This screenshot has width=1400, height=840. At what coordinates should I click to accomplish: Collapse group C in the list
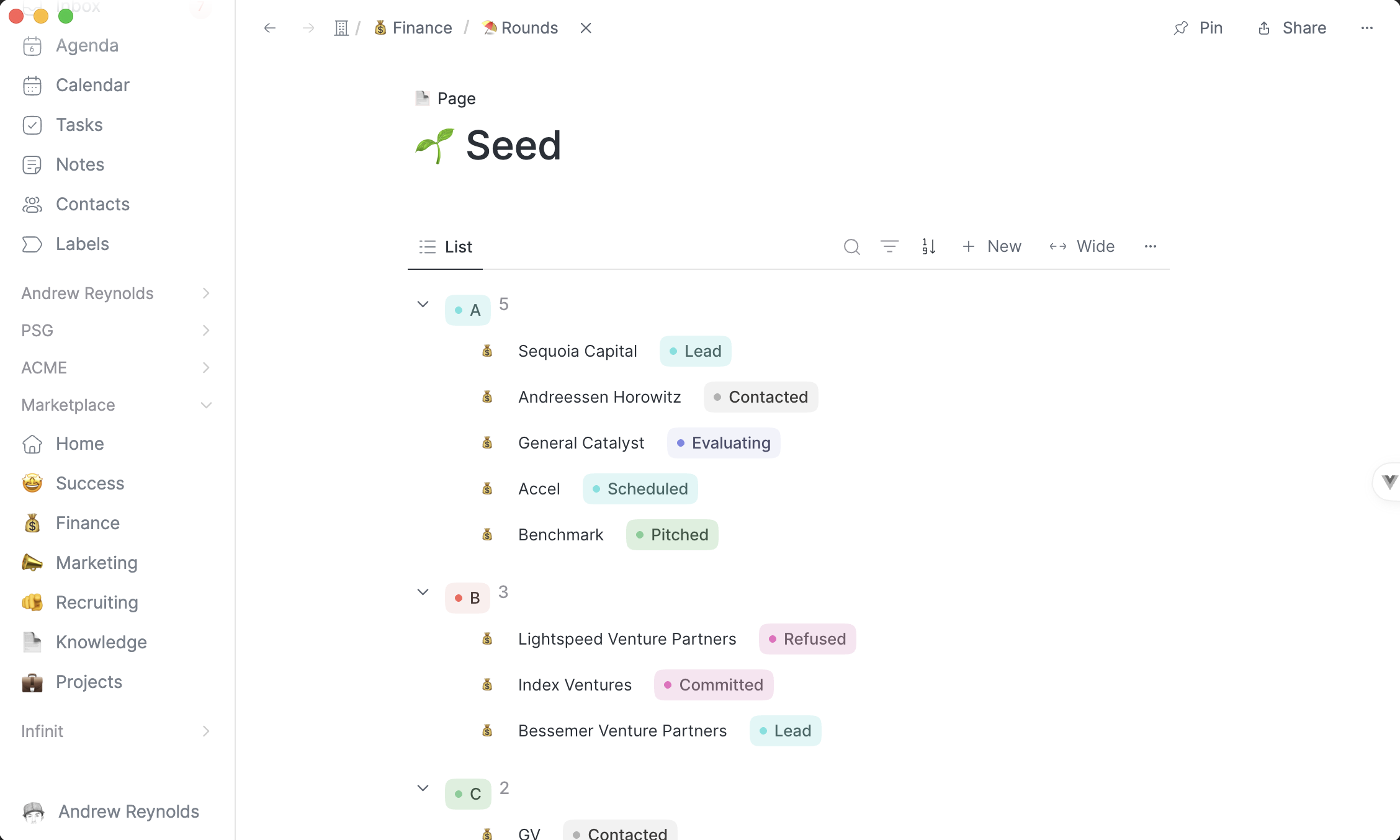pyautogui.click(x=423, y=788)
